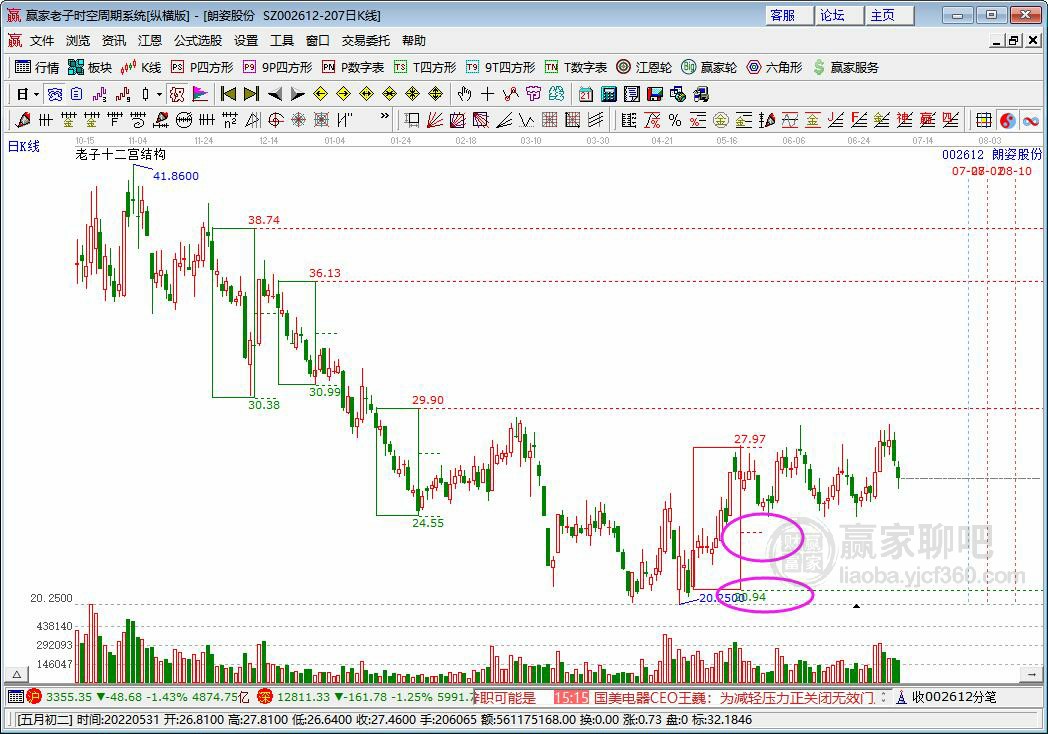
Task: Open the 赢家轮 wheel tool
Action: (x=709, y=68)
